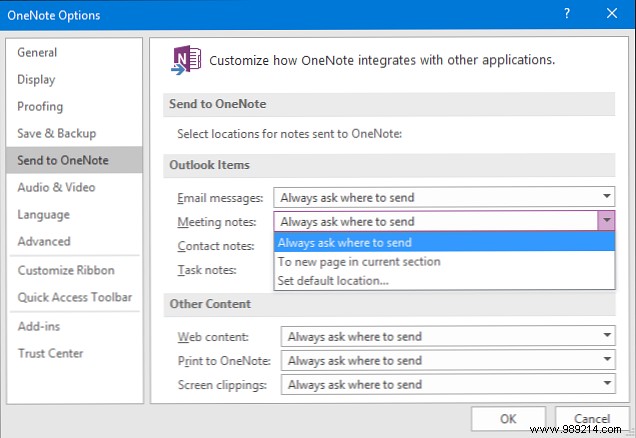Viewport: 636px width, 438px height.
Task: Click the Task notes label
Action: pos(207,270)
